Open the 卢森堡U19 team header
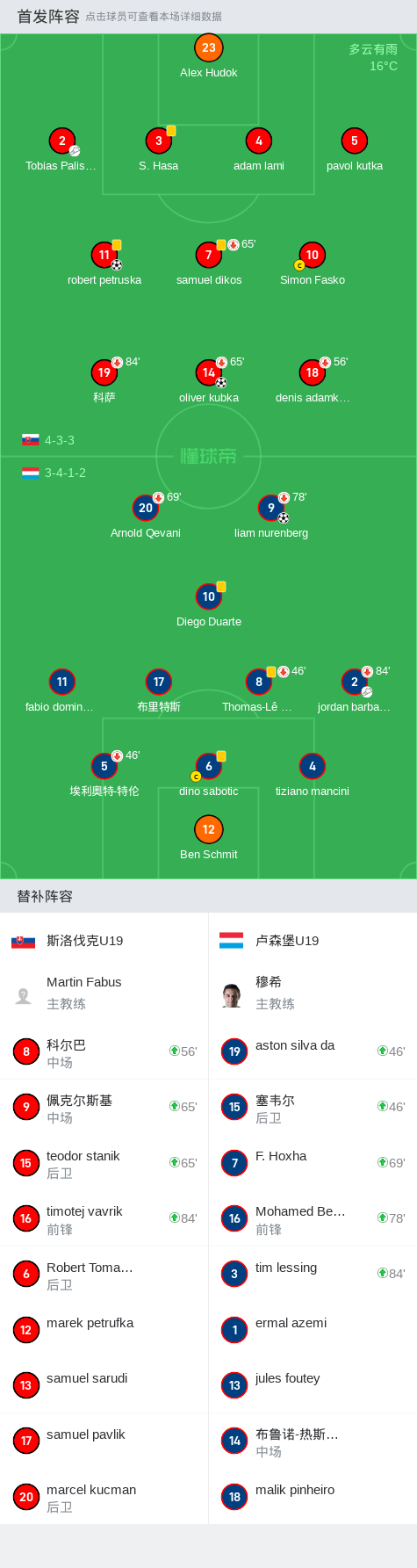Viewport: 417px width, 1568px height. [313, 941]
